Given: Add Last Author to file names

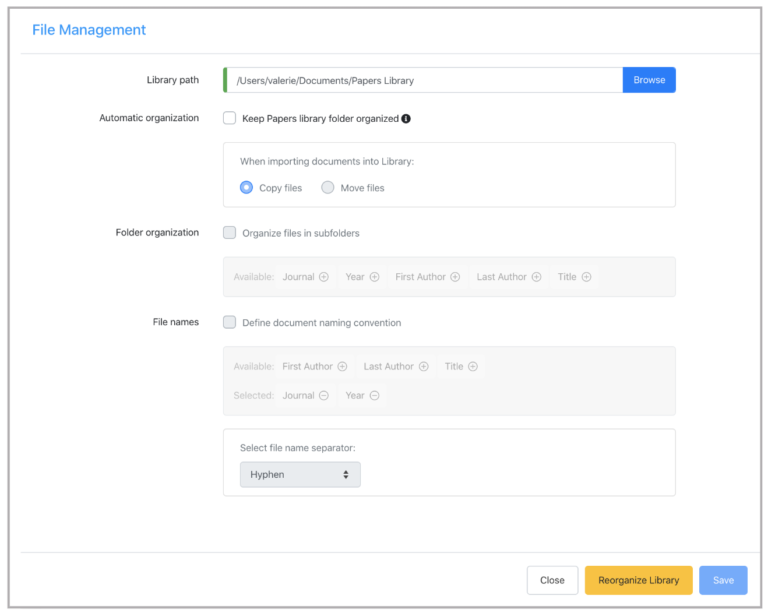Looking at the screenshot, I should click(424, 367).
